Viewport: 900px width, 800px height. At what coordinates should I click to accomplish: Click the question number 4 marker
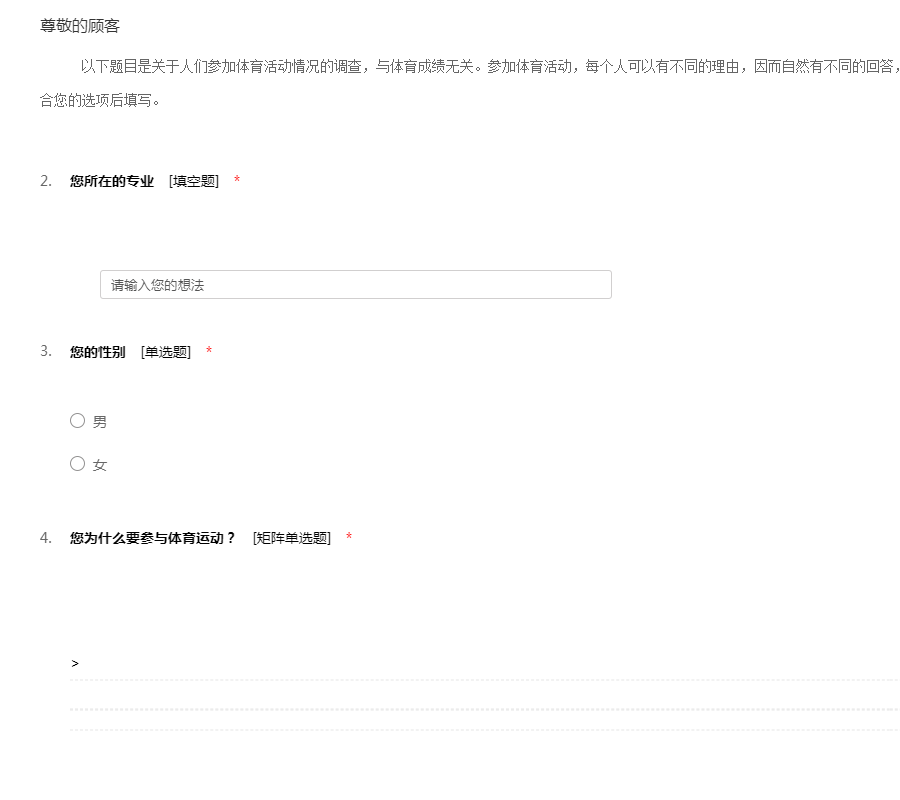(46, 538)
